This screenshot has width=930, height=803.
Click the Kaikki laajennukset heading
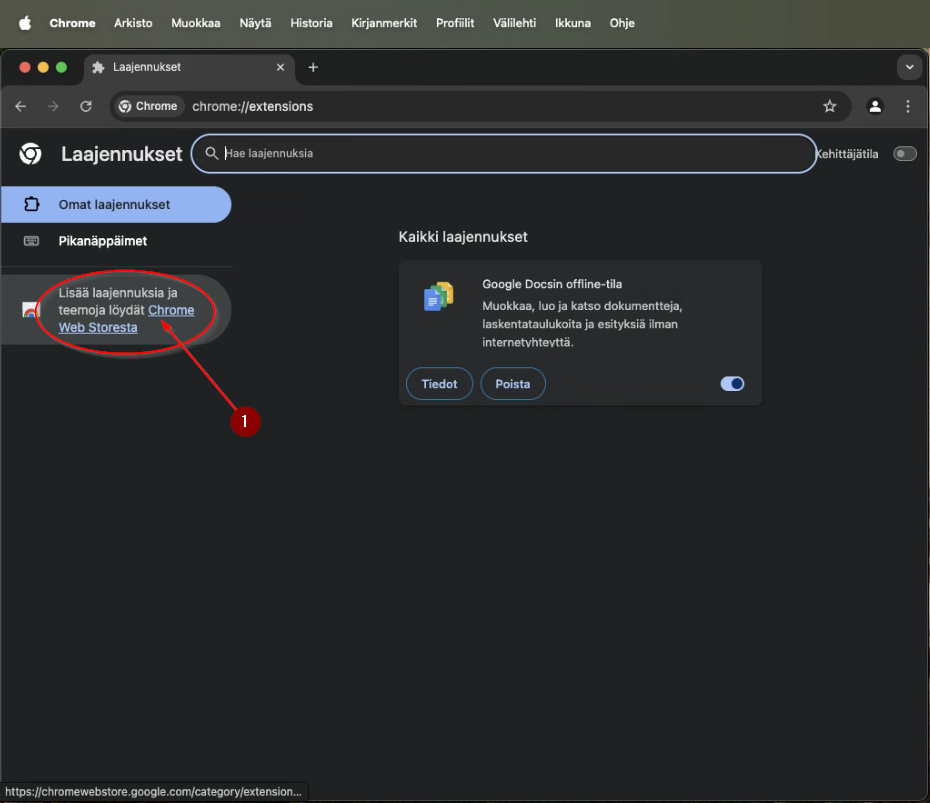coord(463,237)
